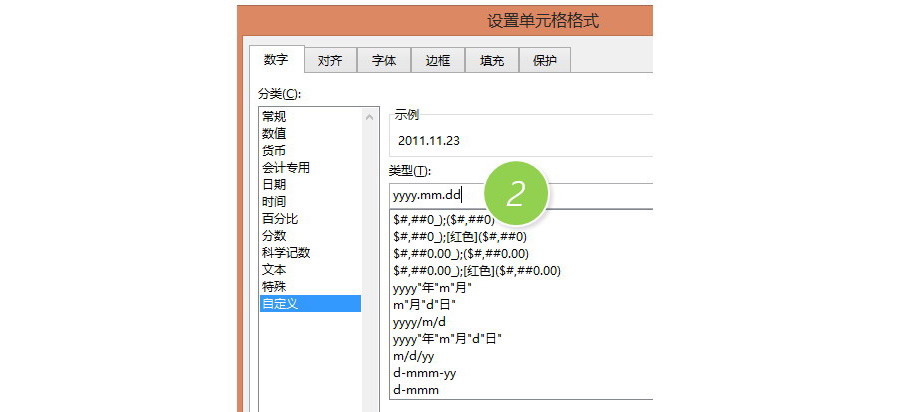Open the 字体 tab
This screenshot has height=412, width=900.
coord(383,61)
